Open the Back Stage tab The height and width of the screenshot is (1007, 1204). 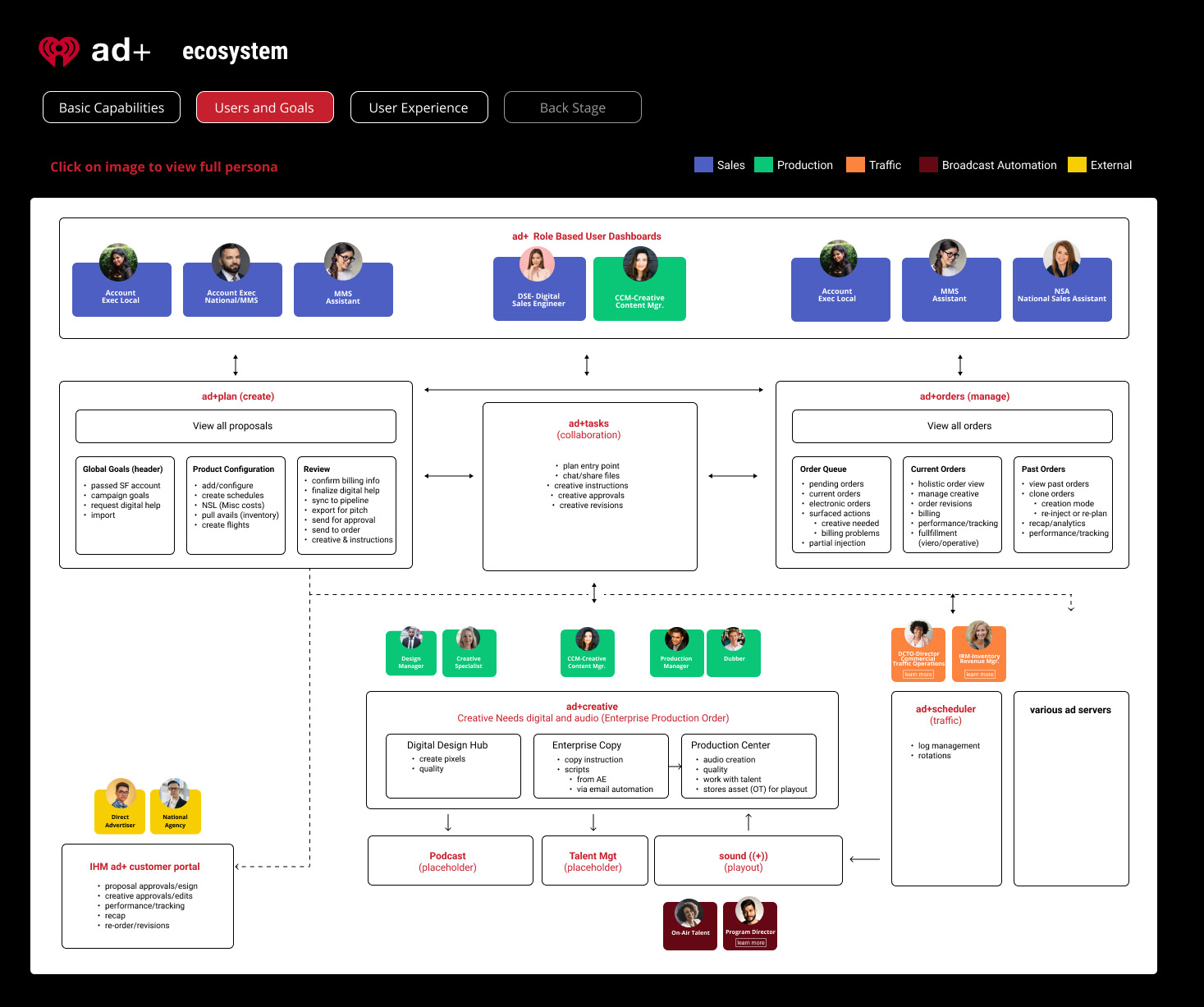(573, 108)
